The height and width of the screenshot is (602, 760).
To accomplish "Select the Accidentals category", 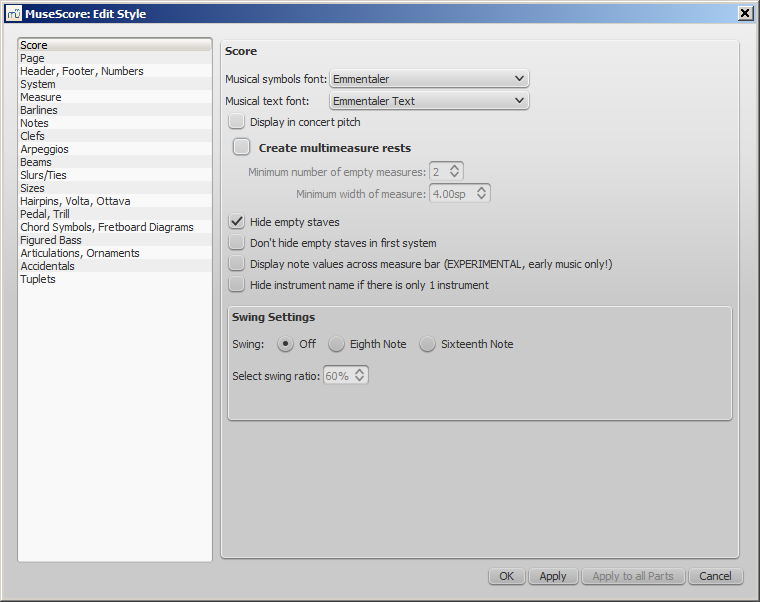I will click(x=115, y=266).
